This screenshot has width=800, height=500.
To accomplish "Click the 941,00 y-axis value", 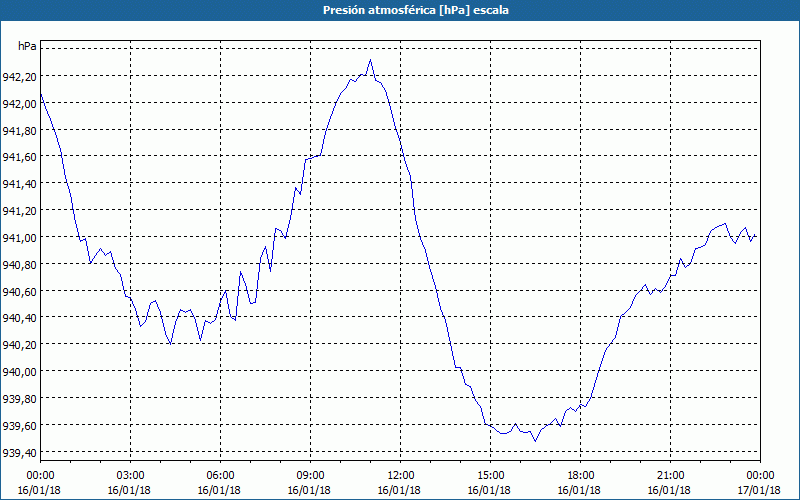I will 19,238.
